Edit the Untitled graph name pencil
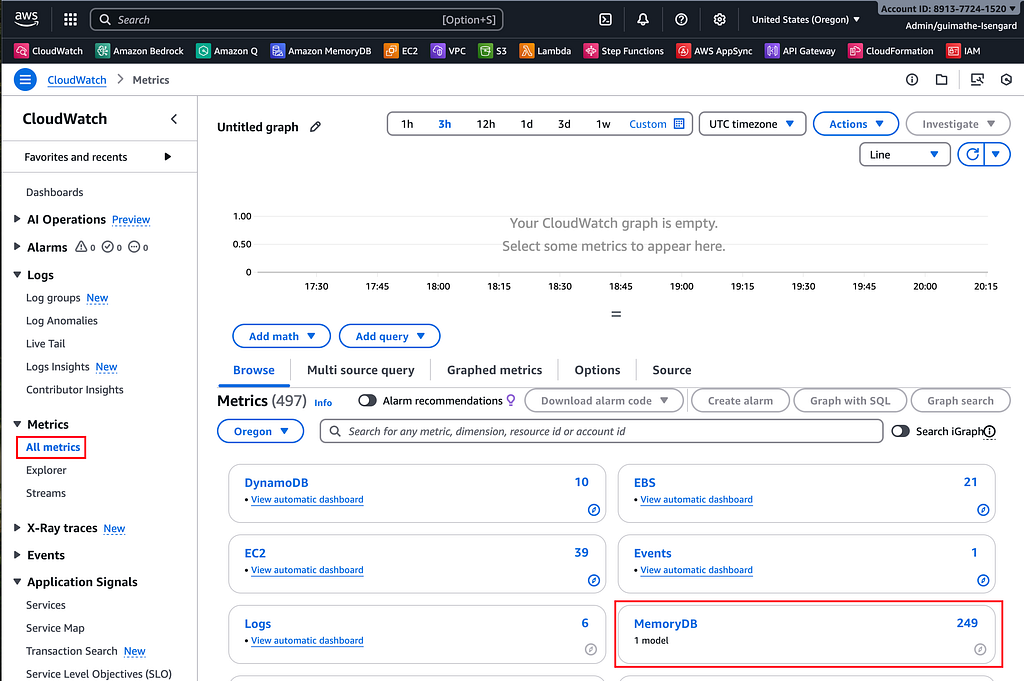The image size is (1024, 681). 315,127
